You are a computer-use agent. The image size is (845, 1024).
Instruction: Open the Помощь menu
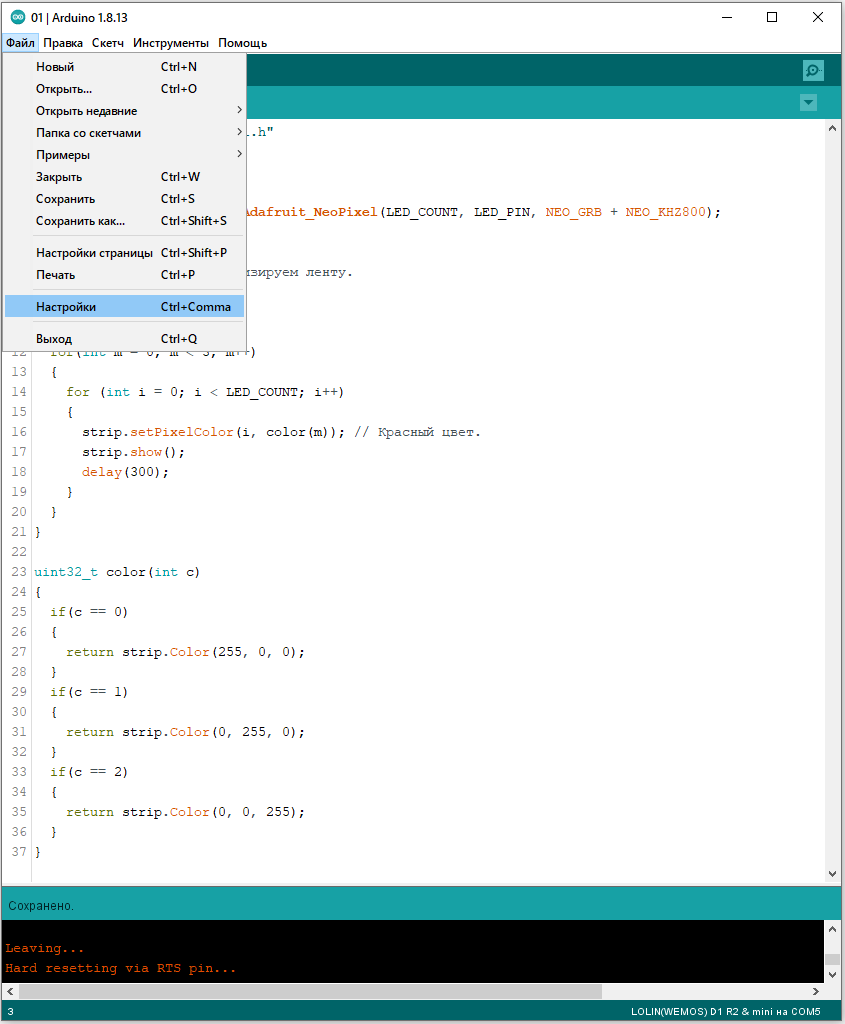pyautogui.click(x=243, y=43)
